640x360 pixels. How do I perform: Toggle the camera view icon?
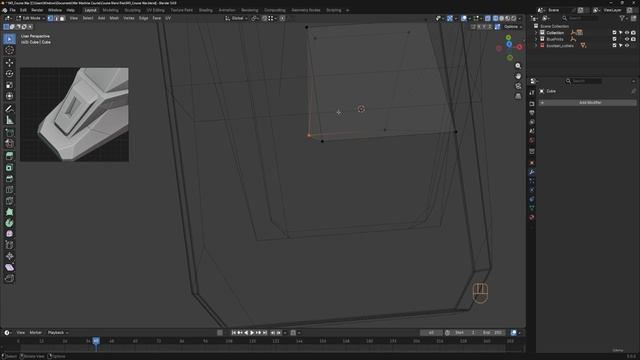pyautogui.click(x=518, y=86)
